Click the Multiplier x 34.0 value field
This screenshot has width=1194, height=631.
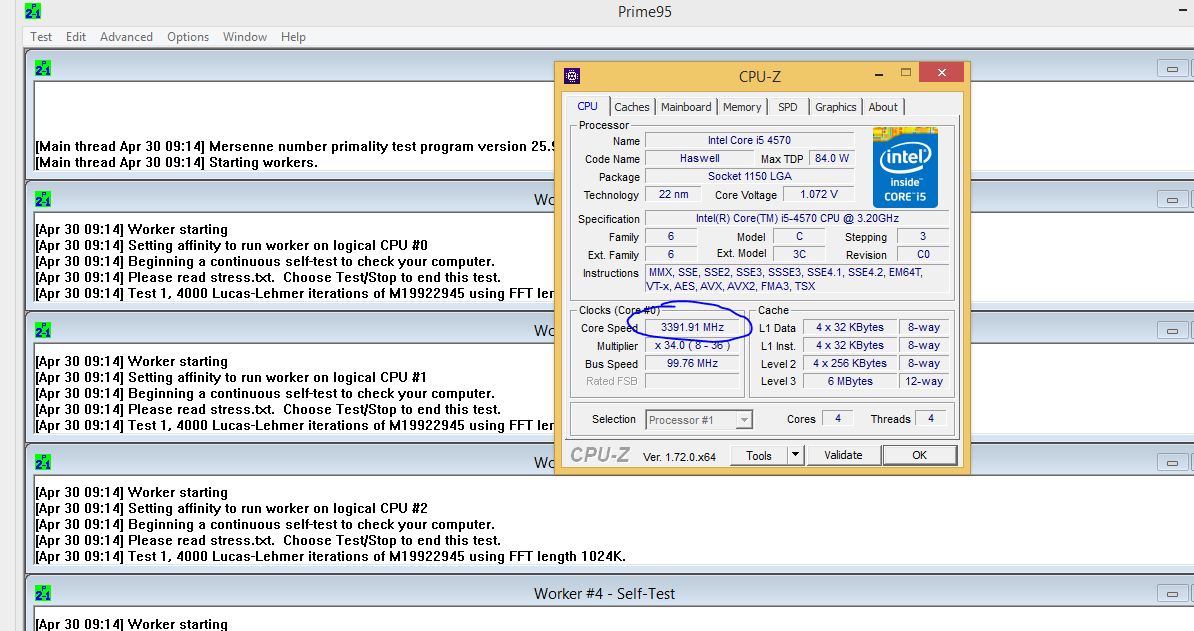[x=692, y=346]
